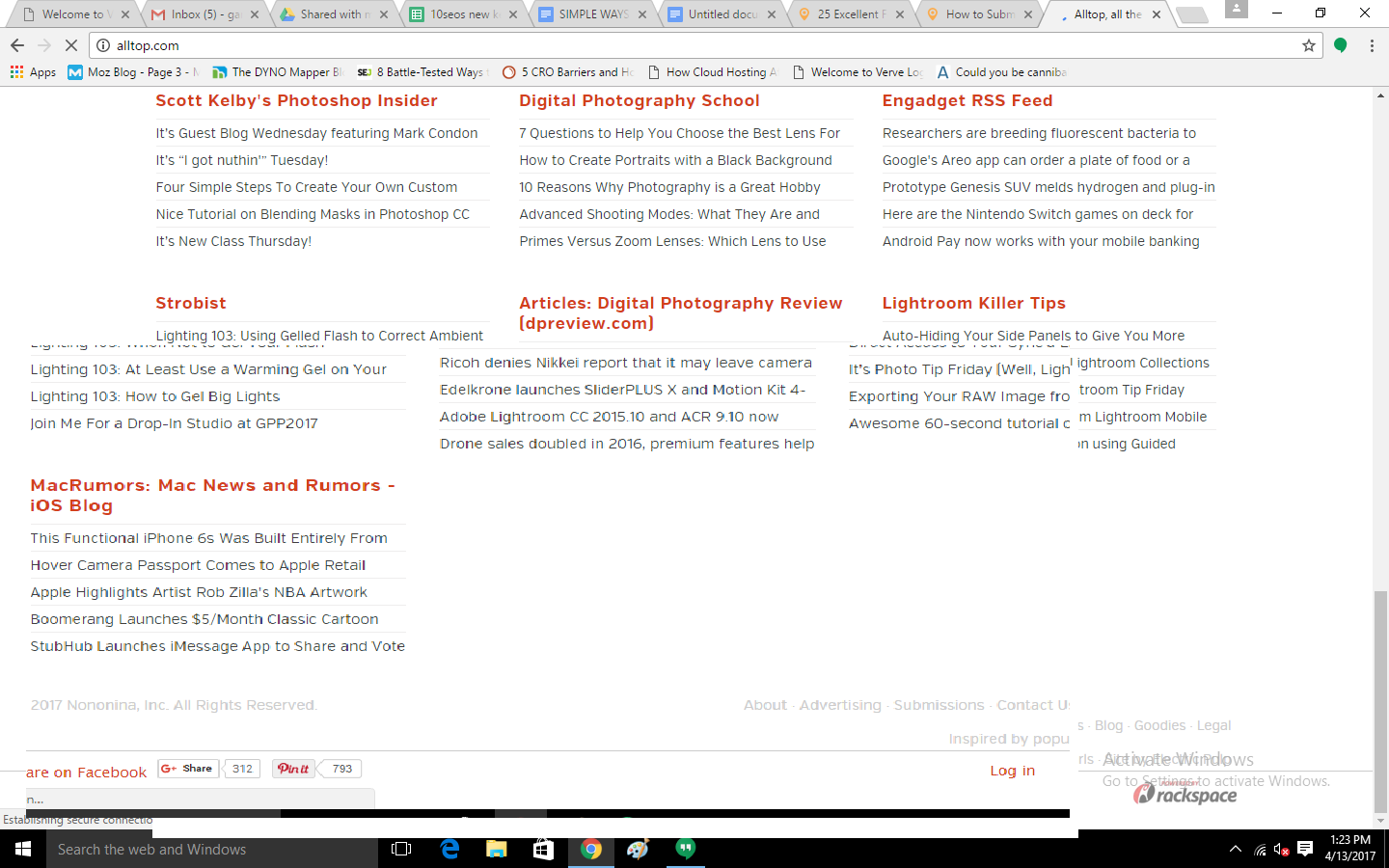Open the Moz Blog bookmark
This screenshot has width=1389, height=868.
click(134, 72)
